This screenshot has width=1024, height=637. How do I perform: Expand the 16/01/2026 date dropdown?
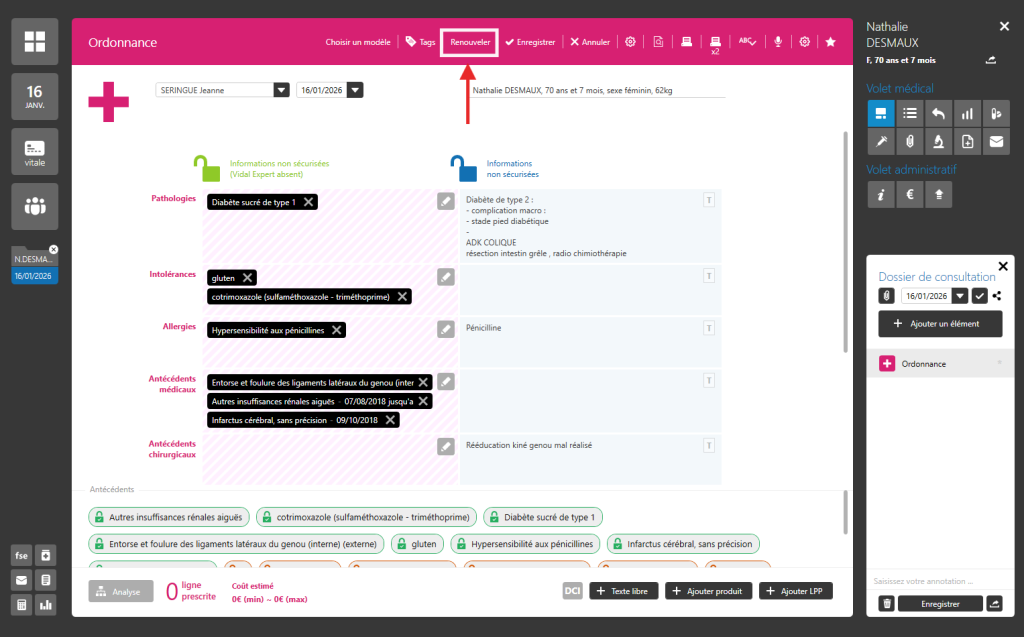tap(356, 89)
